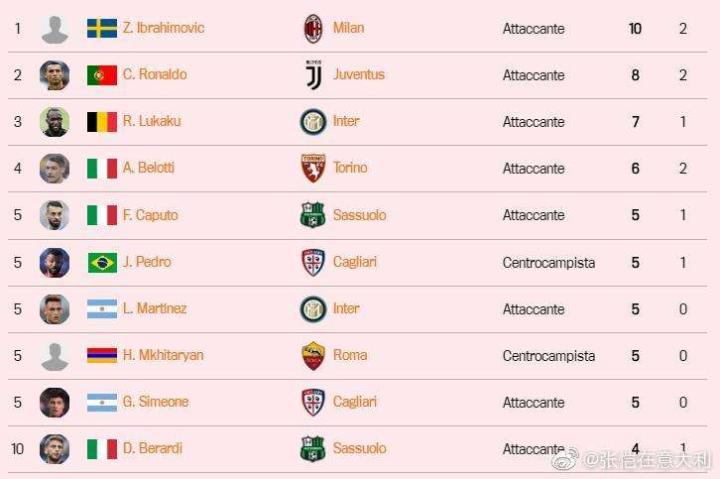Click the Milan club crest
The height and width of the screenshot is (479, 720).
(313, 28)
